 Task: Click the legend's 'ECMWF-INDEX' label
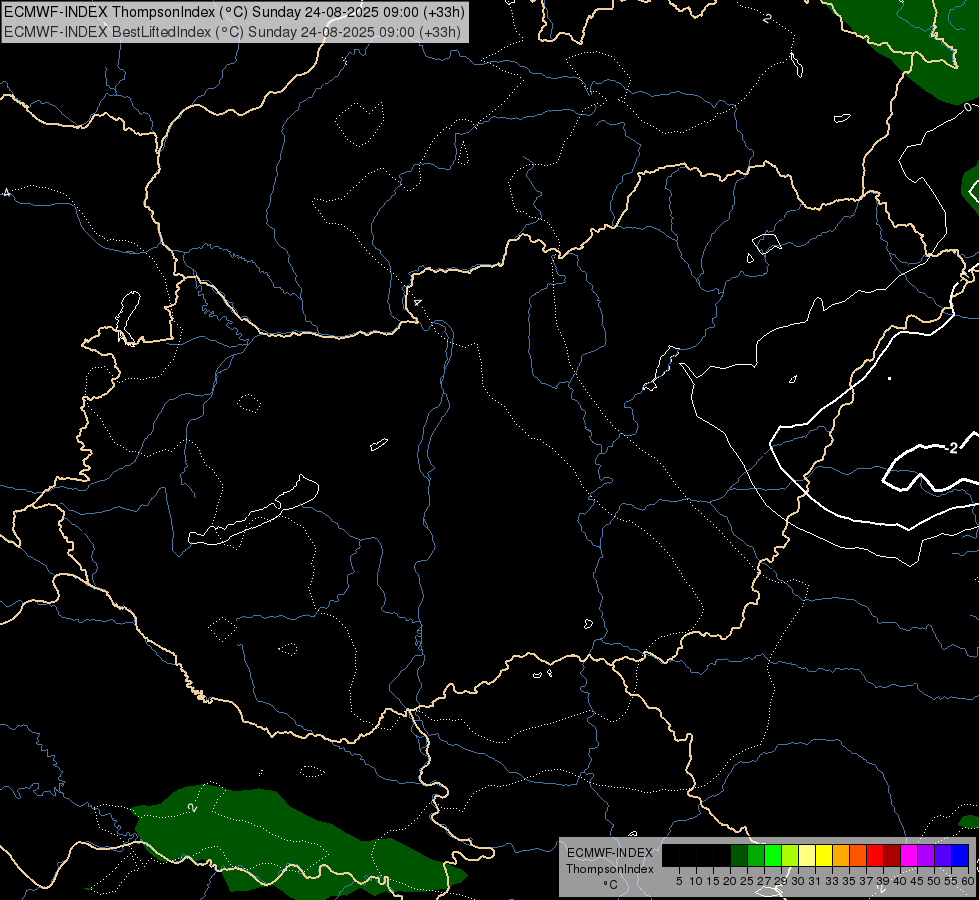tap(609, 853)
